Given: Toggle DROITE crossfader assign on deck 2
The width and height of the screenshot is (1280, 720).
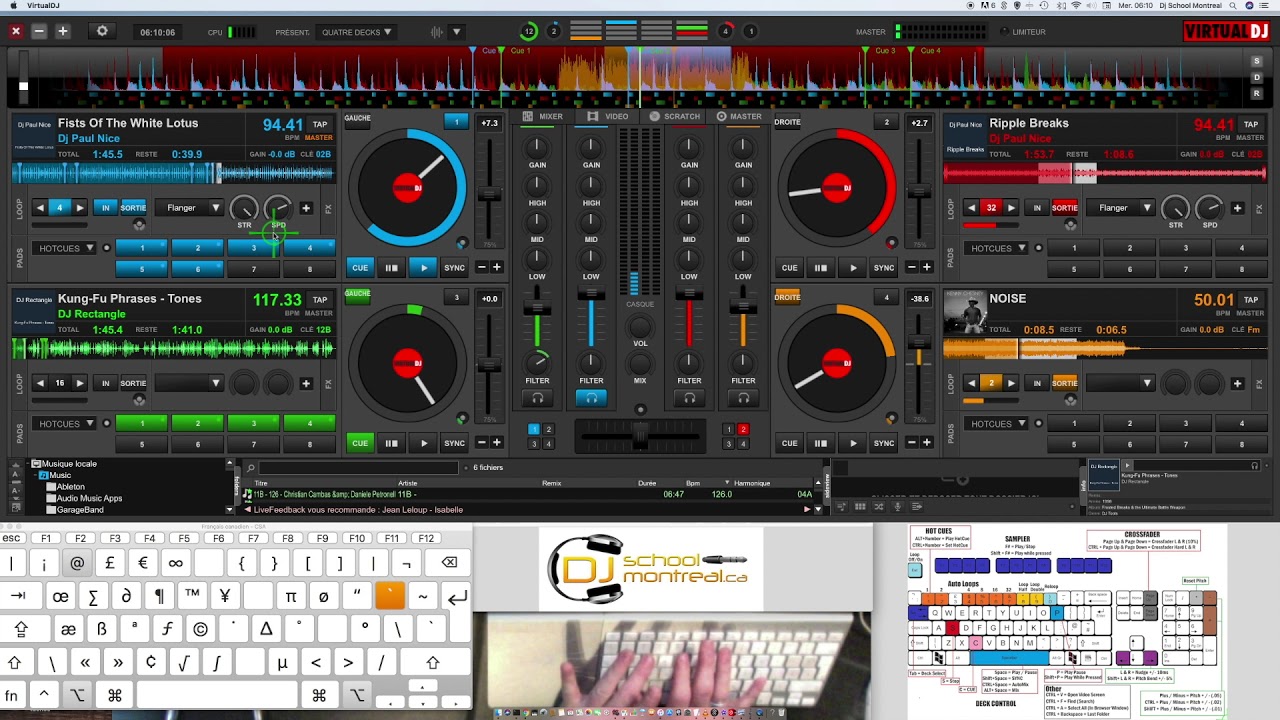Looking at the screenshot, I should coord(787,122).
